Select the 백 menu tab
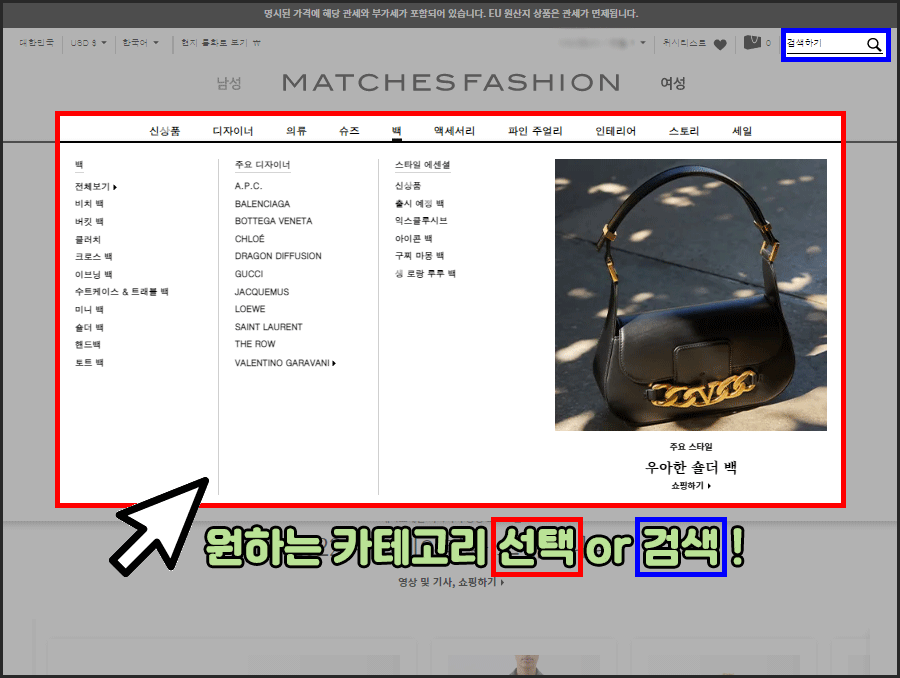 tap(397, 131)
